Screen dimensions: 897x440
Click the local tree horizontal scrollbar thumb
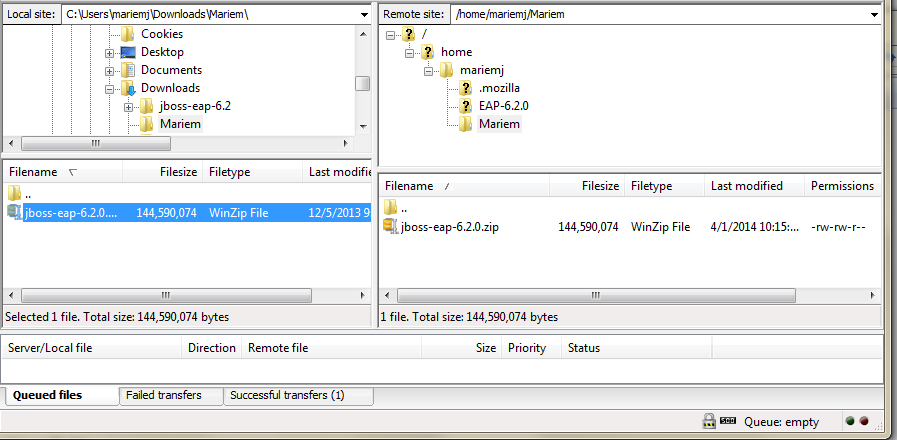(x=96, y=143)
